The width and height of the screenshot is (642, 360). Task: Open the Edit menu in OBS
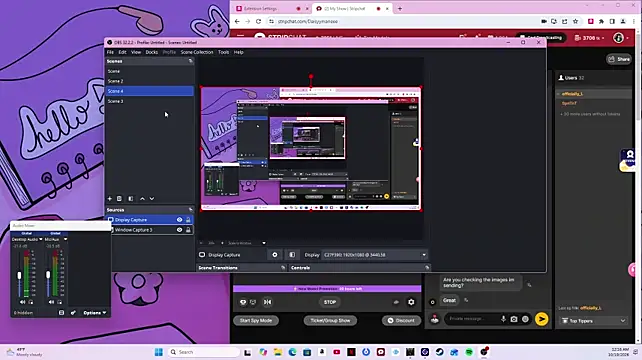pyautogui.click(x=122, y=52)
